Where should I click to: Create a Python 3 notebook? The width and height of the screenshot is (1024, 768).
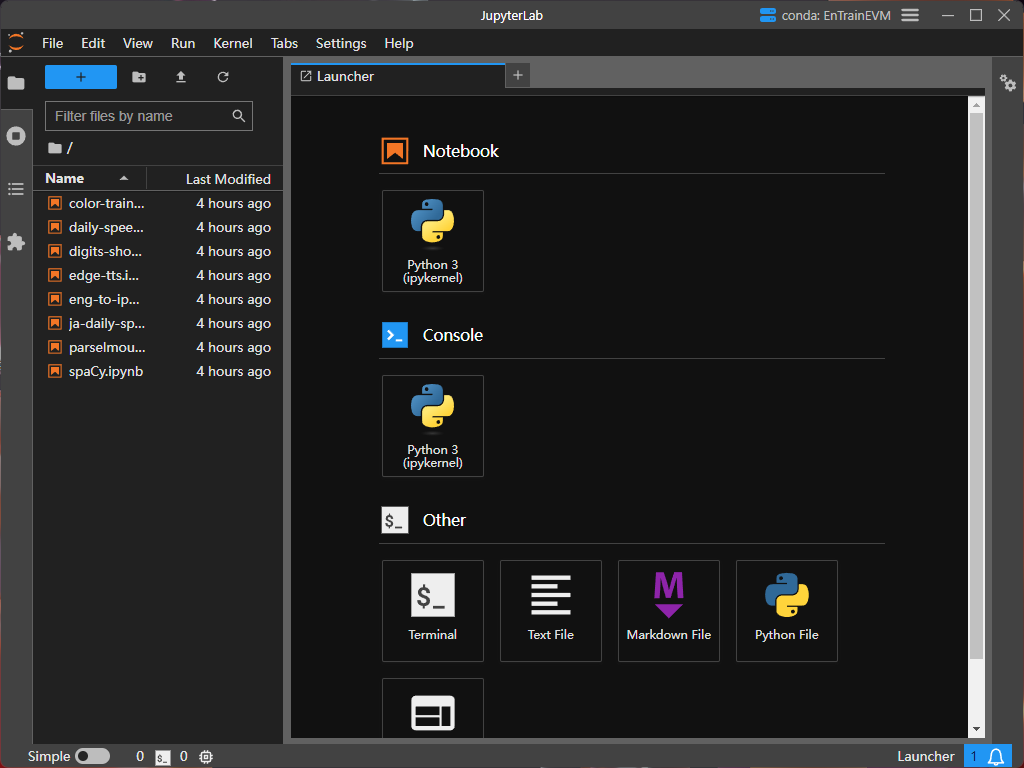[433, 241]
